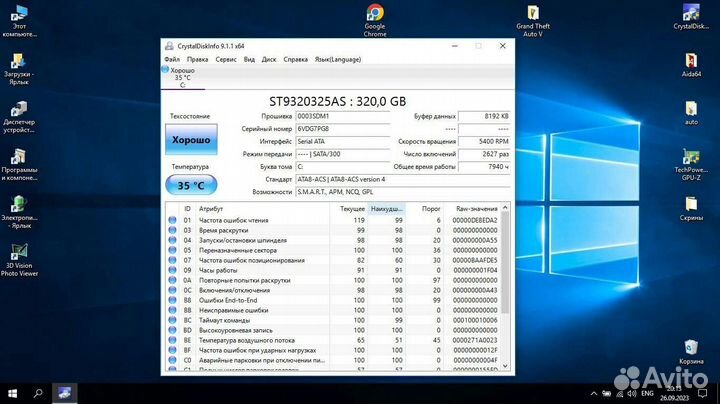Select the Хорошо 35 °C disk C: tab
The width and height of the screenshot is (720, 404).
click(x=182, y=78)
